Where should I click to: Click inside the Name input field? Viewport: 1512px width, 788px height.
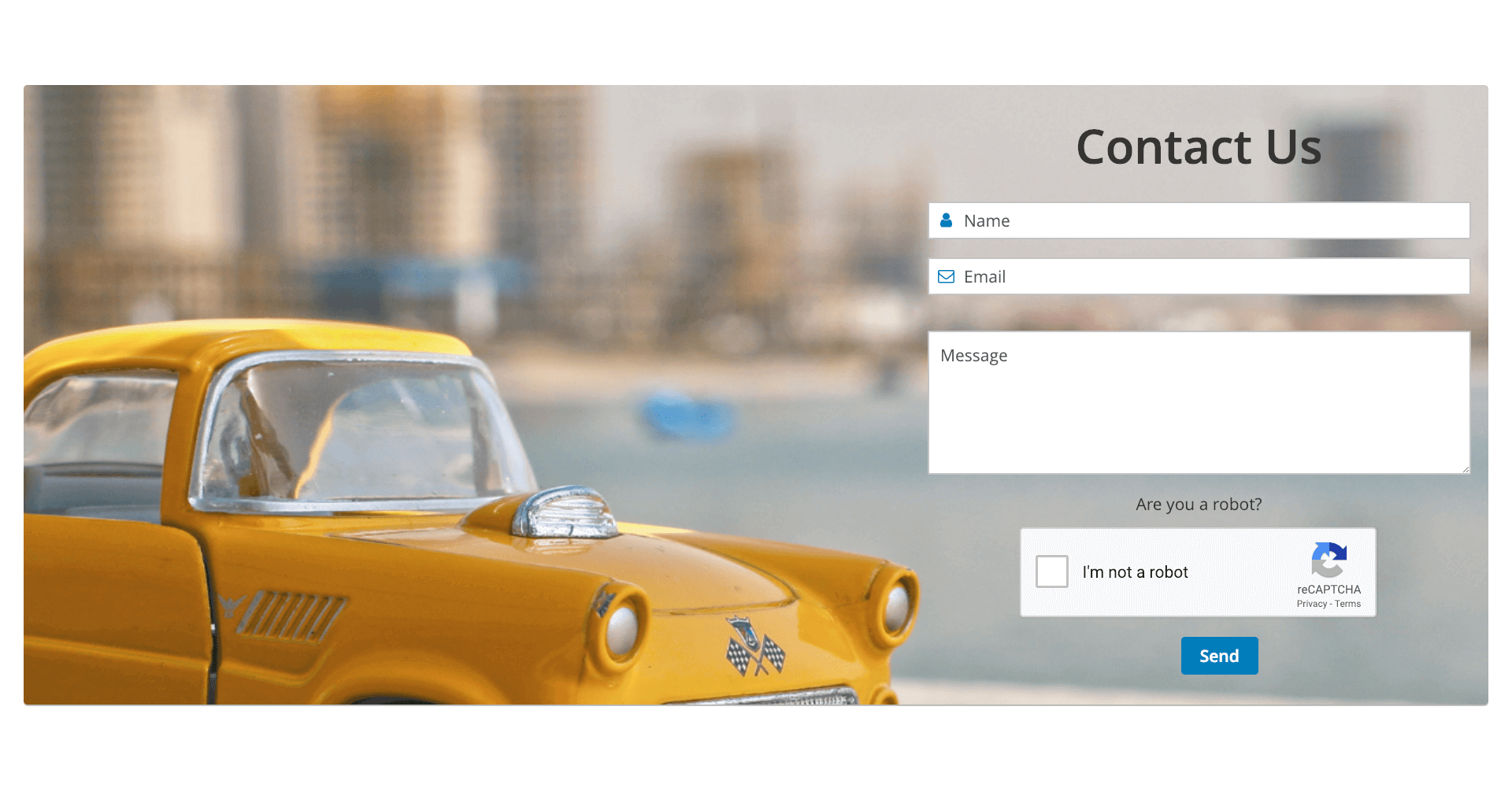(x=1181, y=220)
